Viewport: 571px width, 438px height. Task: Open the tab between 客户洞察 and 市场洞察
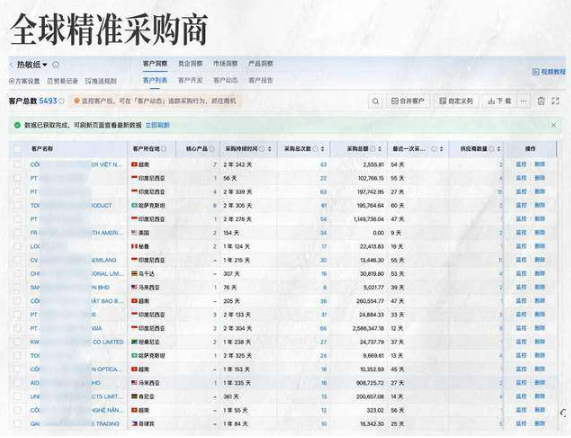click(x=190, y=63)
